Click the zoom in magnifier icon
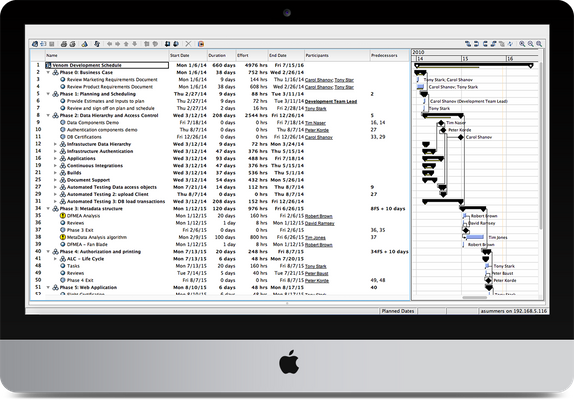 [x=522, y=44]
